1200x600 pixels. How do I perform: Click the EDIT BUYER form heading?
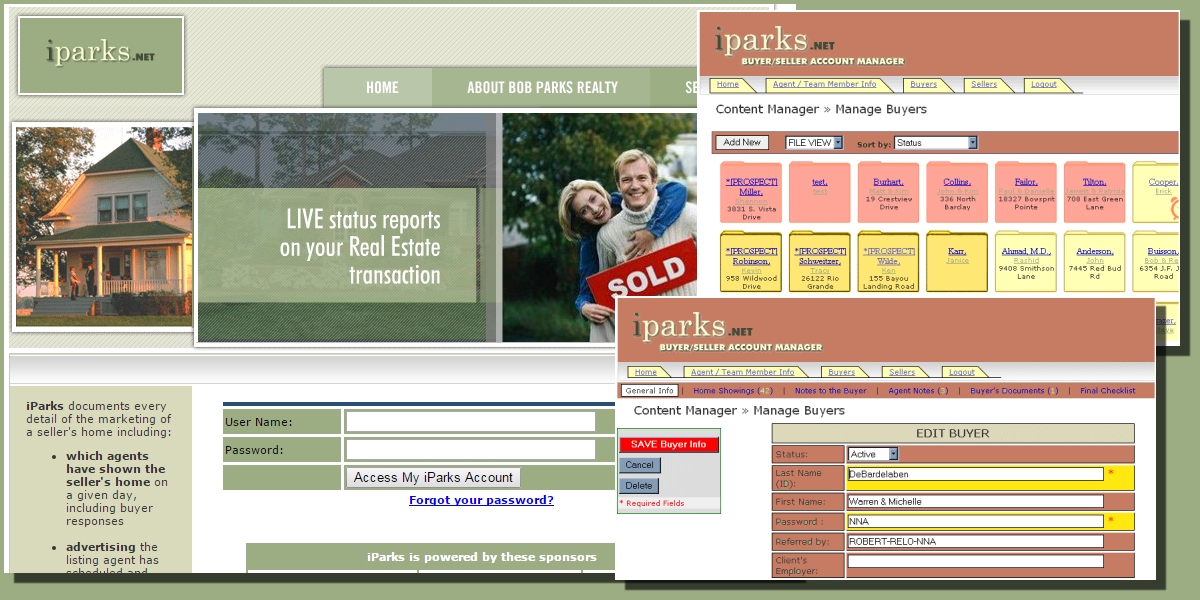pyautogui.click(x=953, y=433)
